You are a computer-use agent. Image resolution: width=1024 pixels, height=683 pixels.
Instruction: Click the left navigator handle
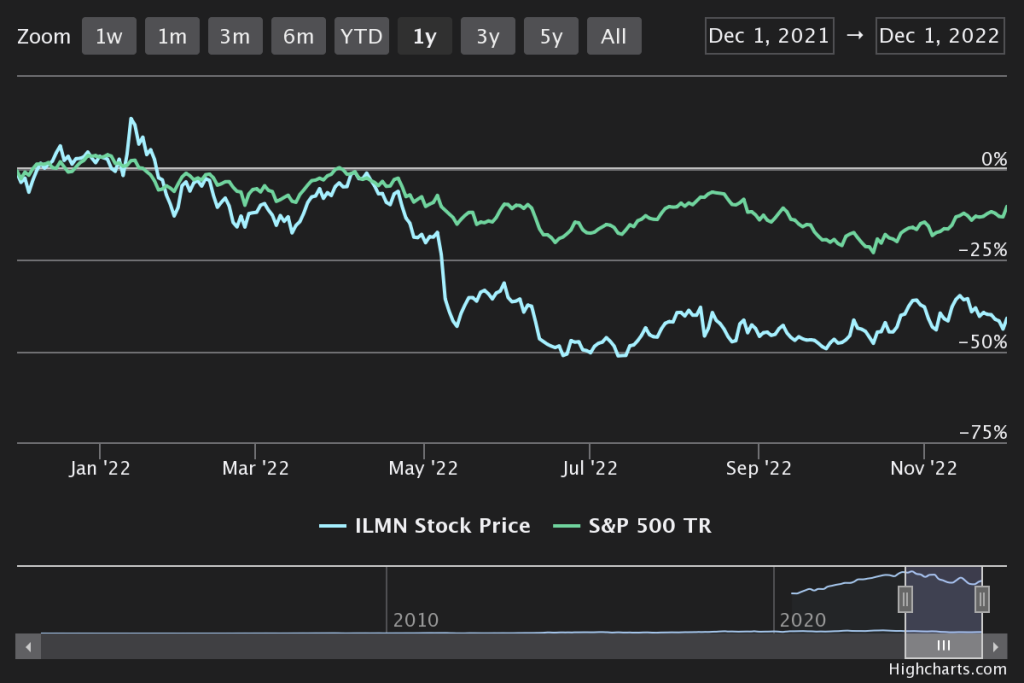click(905, 599)
